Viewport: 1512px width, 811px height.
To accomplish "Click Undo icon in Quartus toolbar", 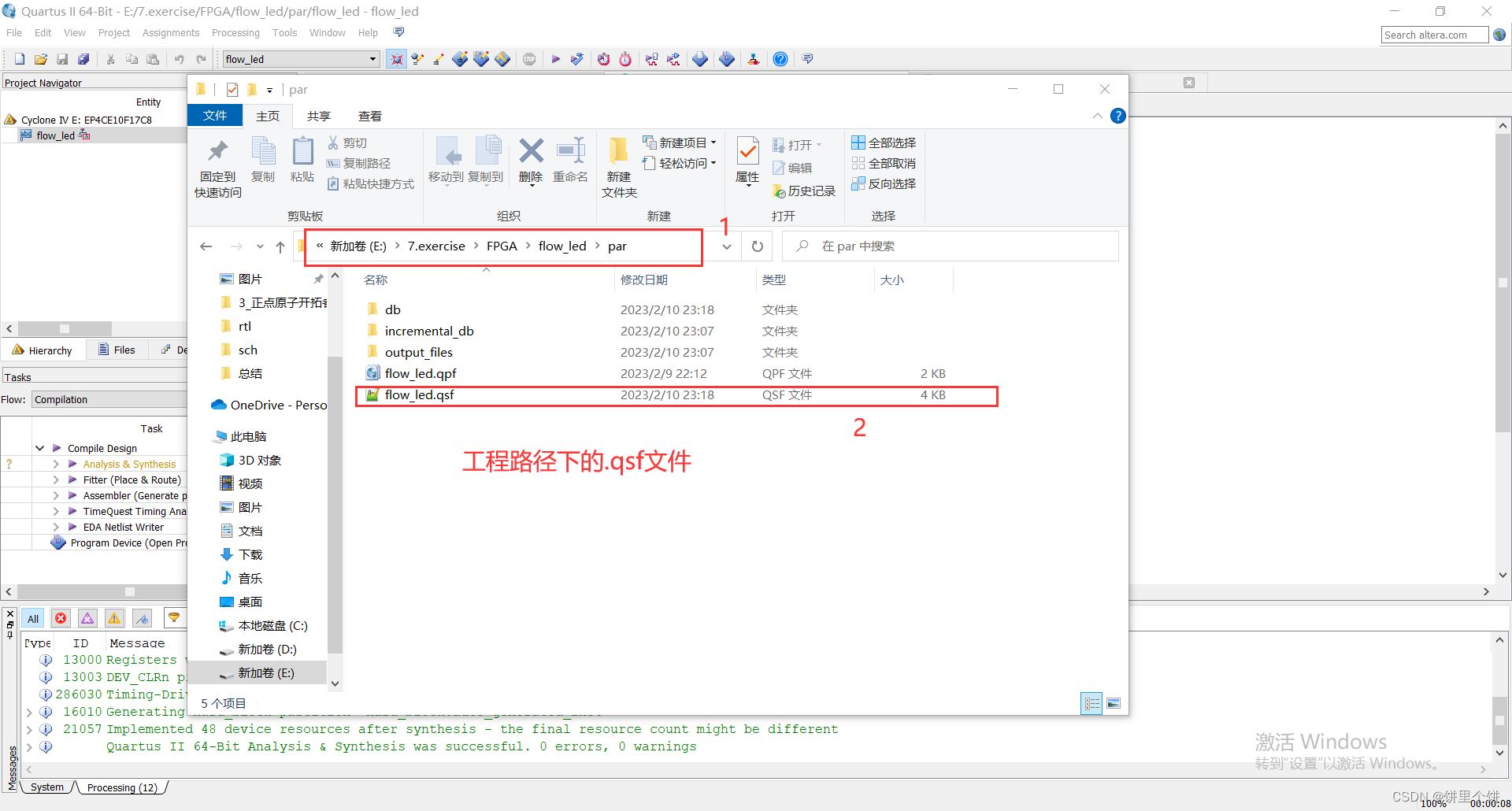I will (x=180, y=59).
